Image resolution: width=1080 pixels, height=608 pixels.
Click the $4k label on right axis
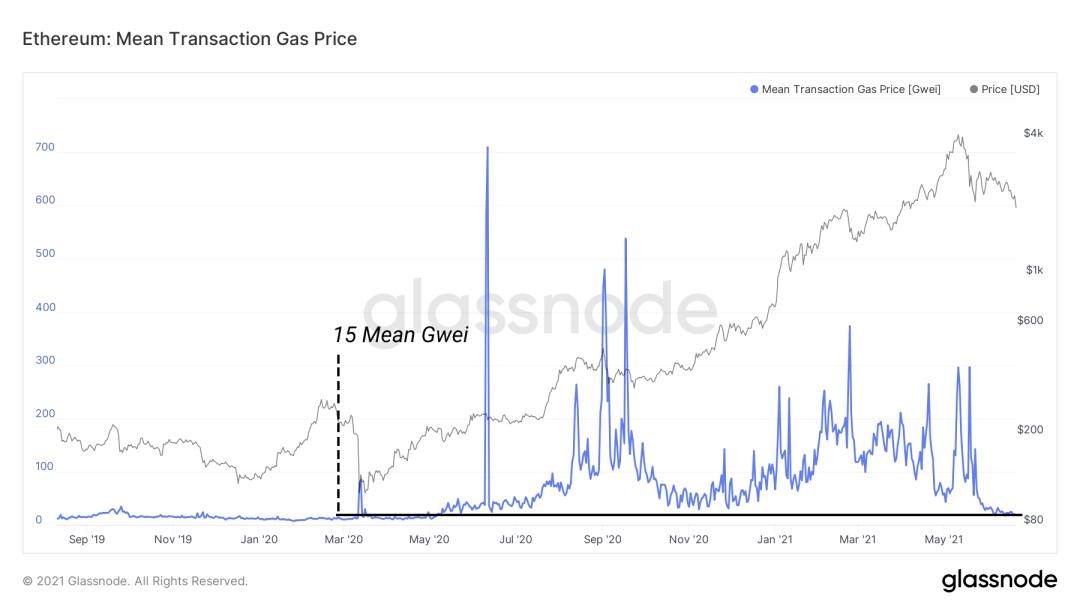(1033, 133)
